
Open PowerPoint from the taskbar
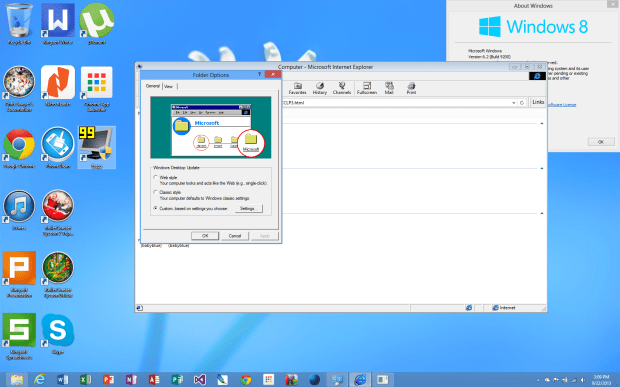[108, 379]
